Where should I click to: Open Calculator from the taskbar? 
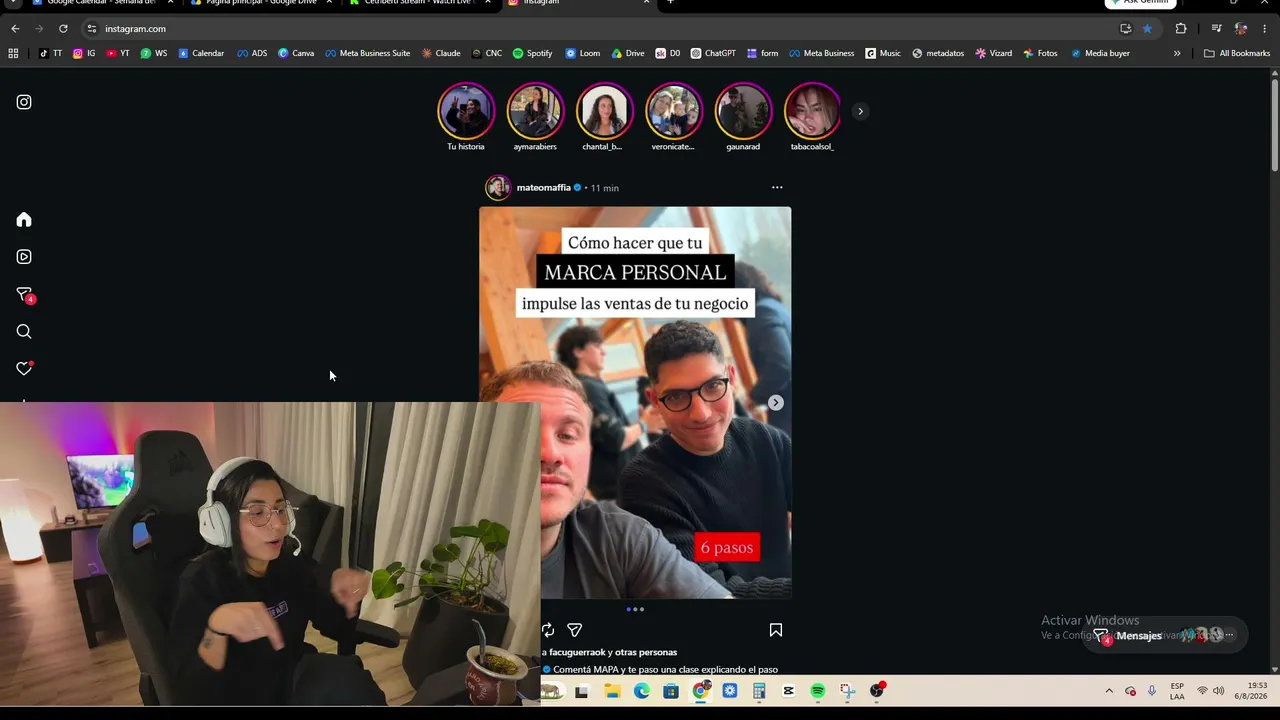click(x=759, y=691)
